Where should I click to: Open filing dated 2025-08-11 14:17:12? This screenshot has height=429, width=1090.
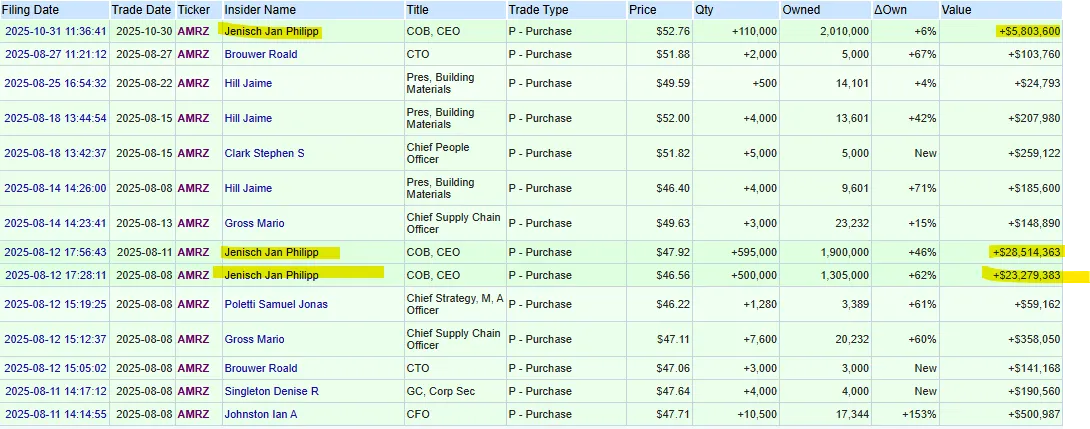coord(56,391)
